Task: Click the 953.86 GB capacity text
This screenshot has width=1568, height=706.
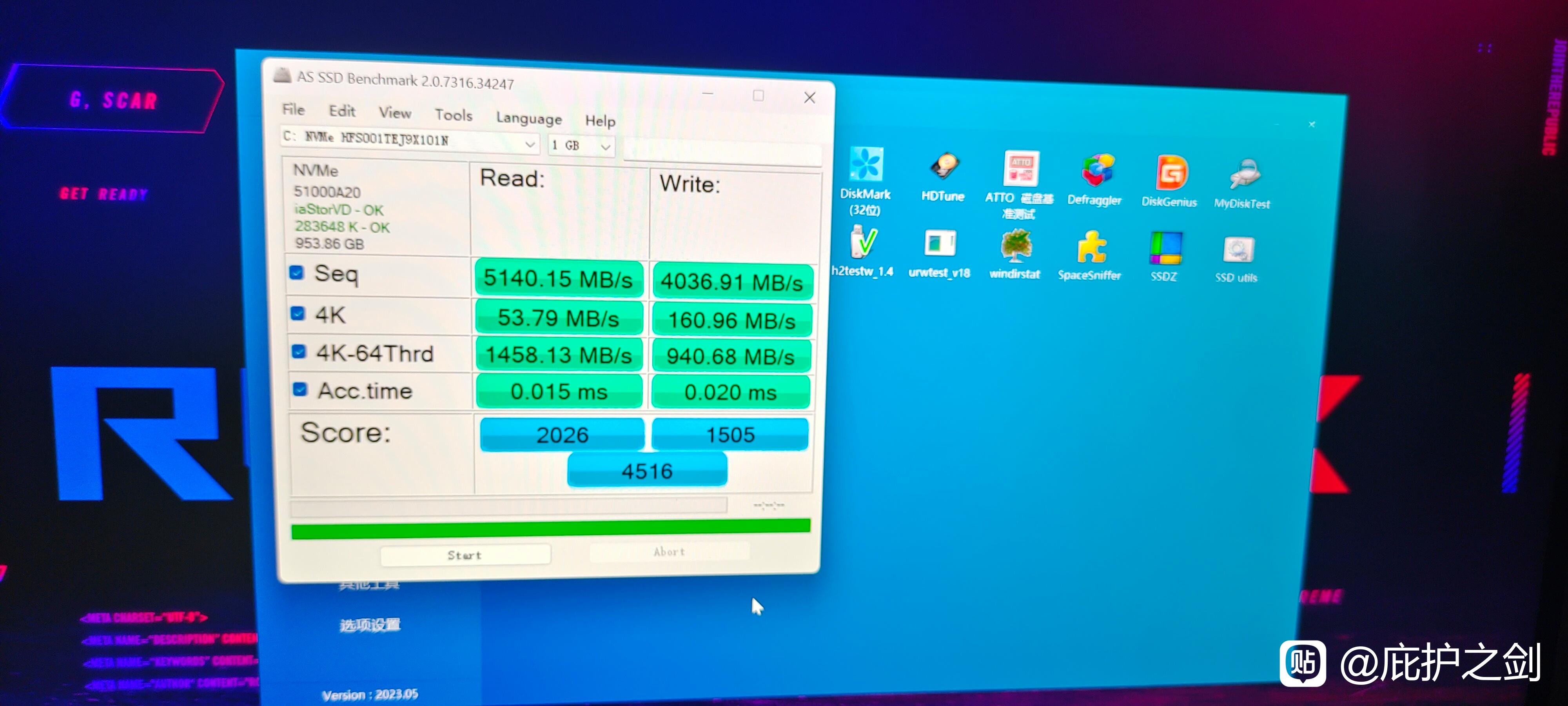Action: pyautogui.click(x=329, y=244)
